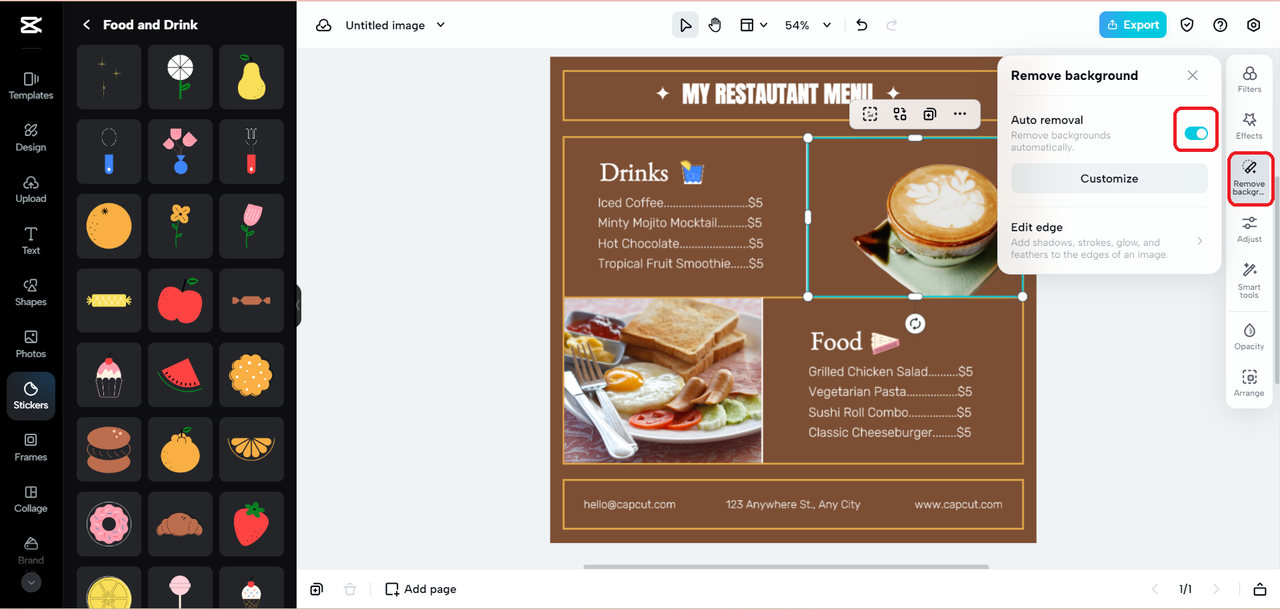Add the strawberry sticker
Screen dimensions: 1280x609
click(x=251, y=523)
